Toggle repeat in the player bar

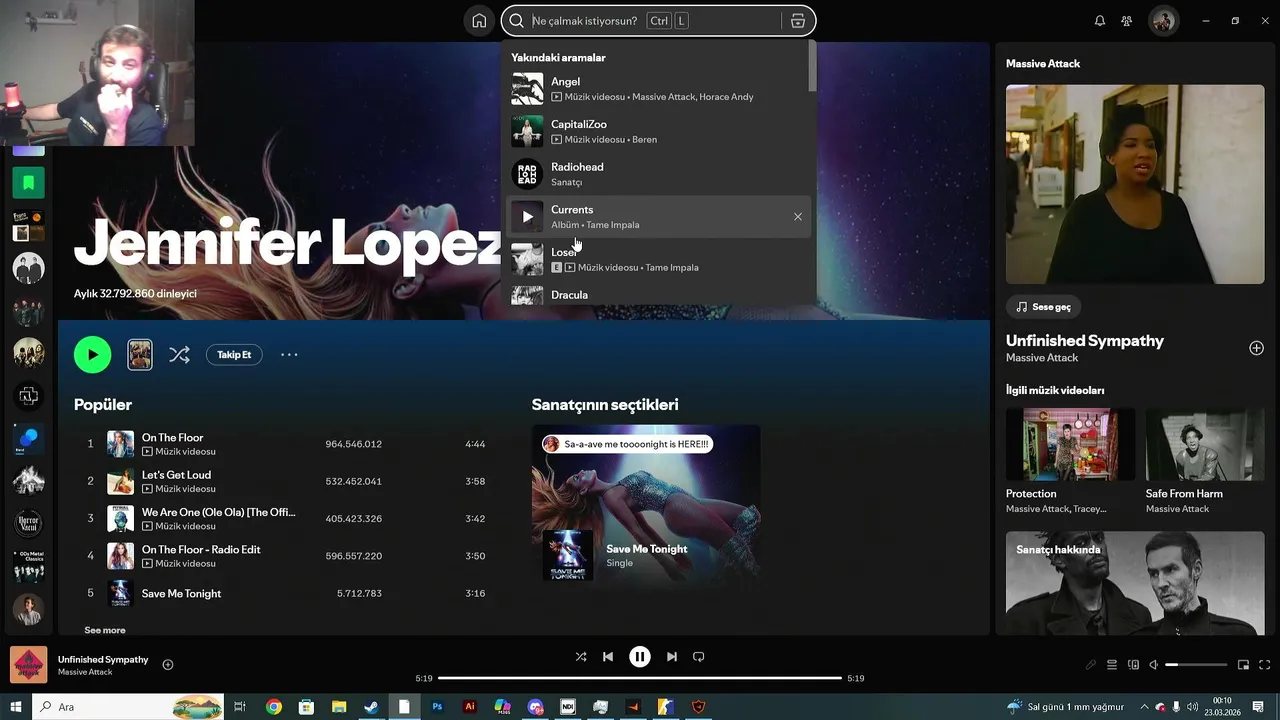699,657
